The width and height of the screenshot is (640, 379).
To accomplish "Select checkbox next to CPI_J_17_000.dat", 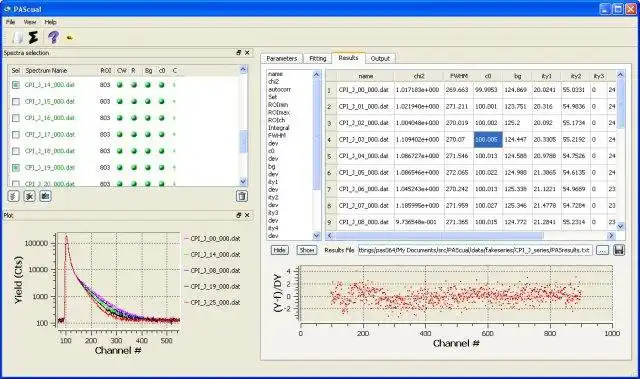I will pyautogui.click(x=16, y=134).
